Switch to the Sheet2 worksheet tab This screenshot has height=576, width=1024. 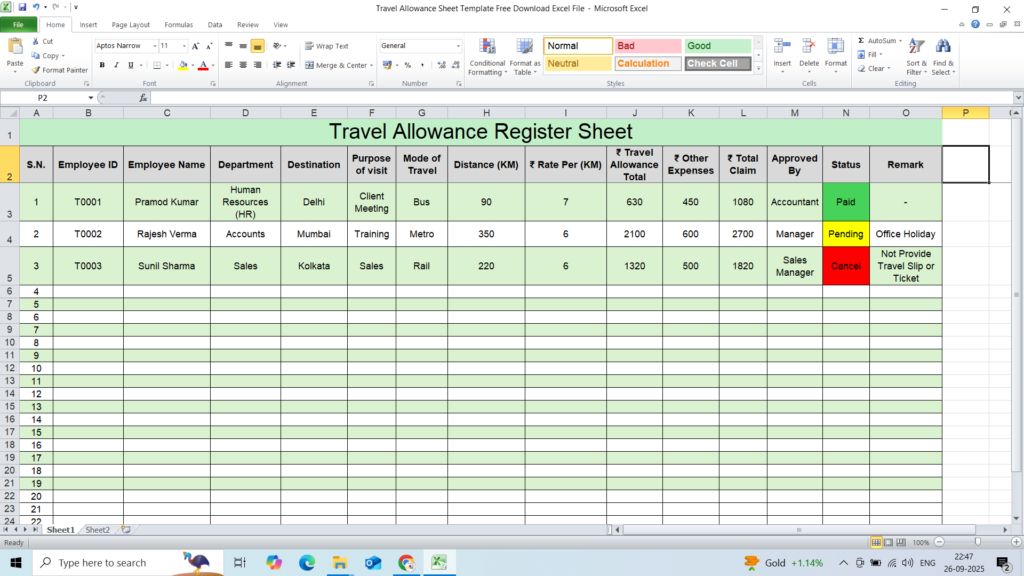click(x=97, y=529)
